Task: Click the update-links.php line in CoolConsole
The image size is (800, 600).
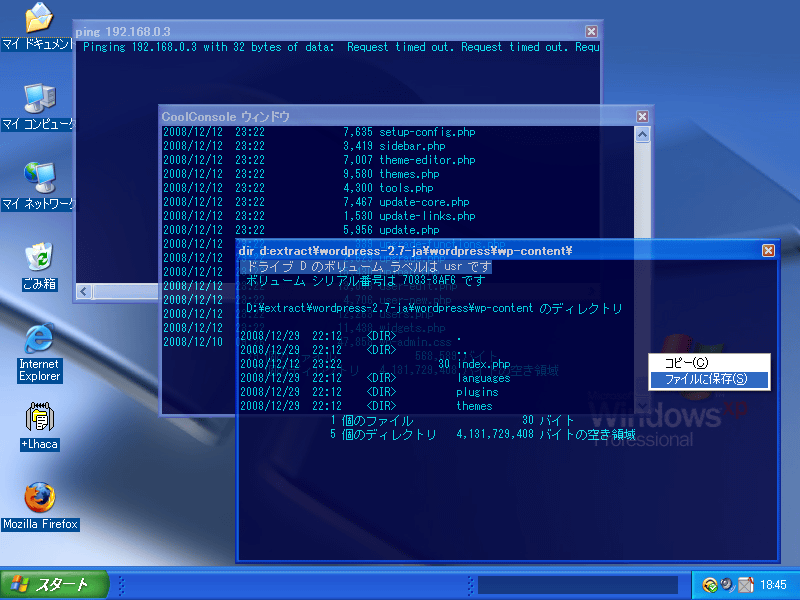Action: (x=319, y=216)
